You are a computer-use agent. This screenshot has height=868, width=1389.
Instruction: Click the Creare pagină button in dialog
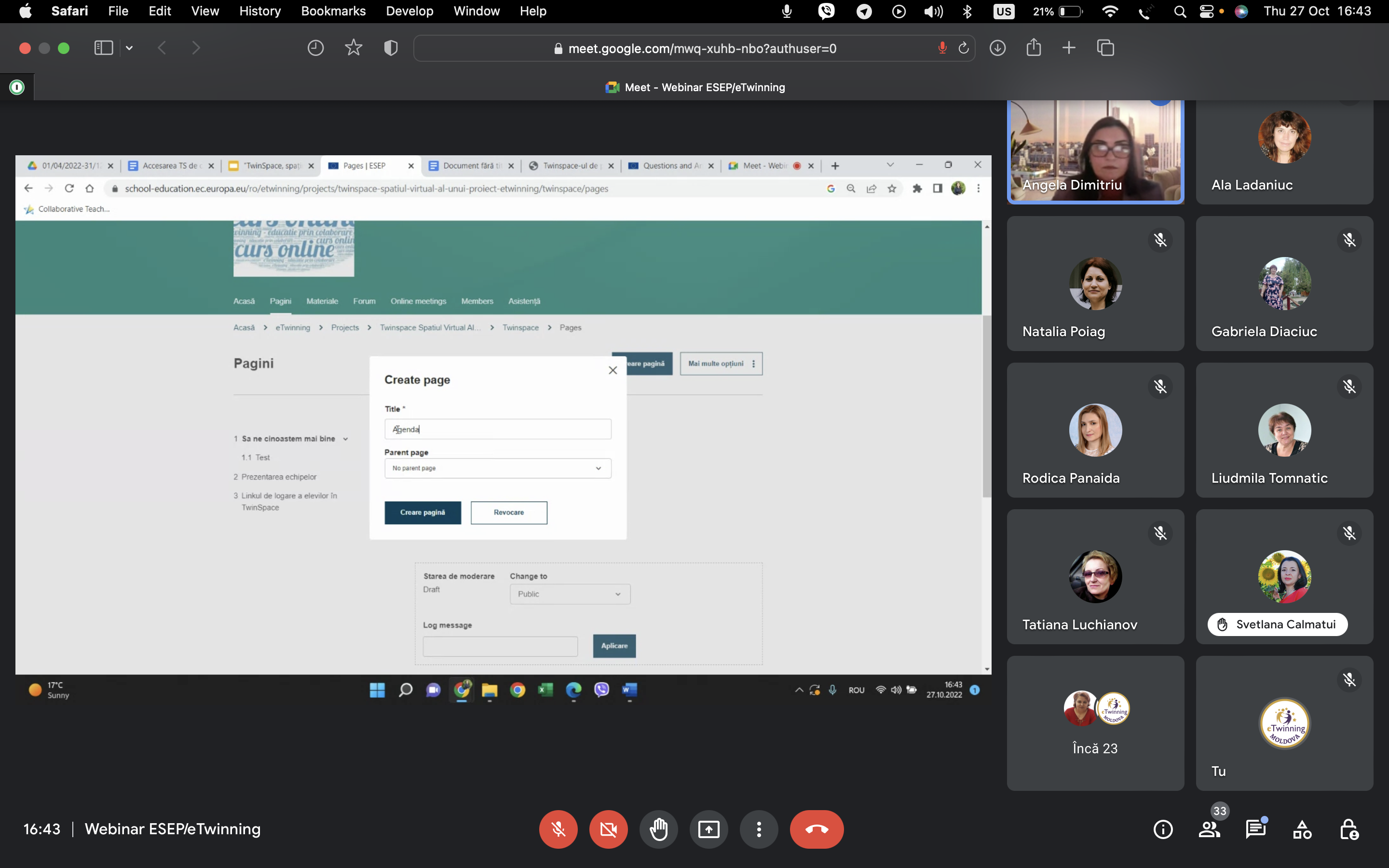coord(422,512)
